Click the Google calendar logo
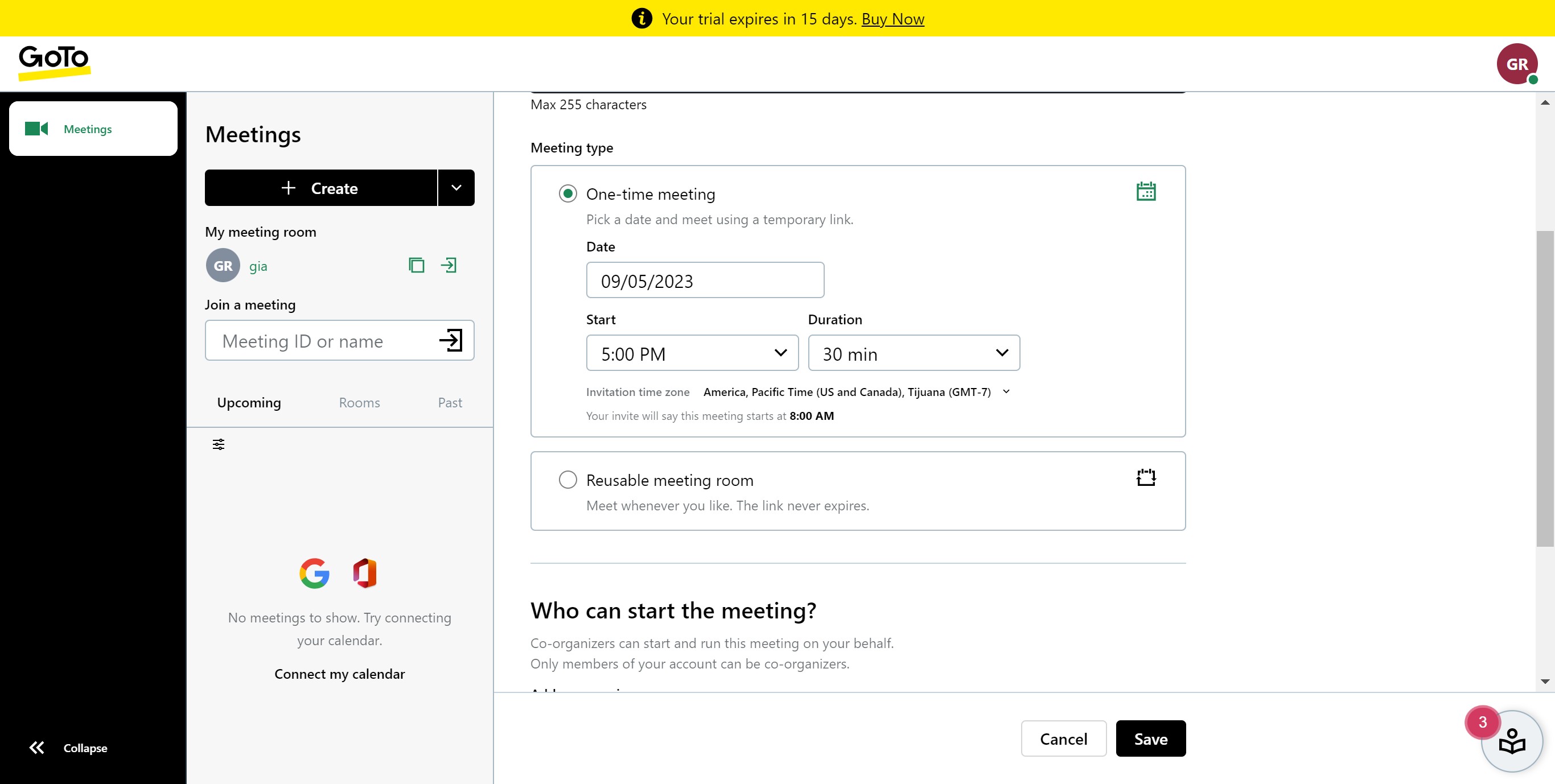The height and width of the screenshot is (784, 1555). [315, 573]
